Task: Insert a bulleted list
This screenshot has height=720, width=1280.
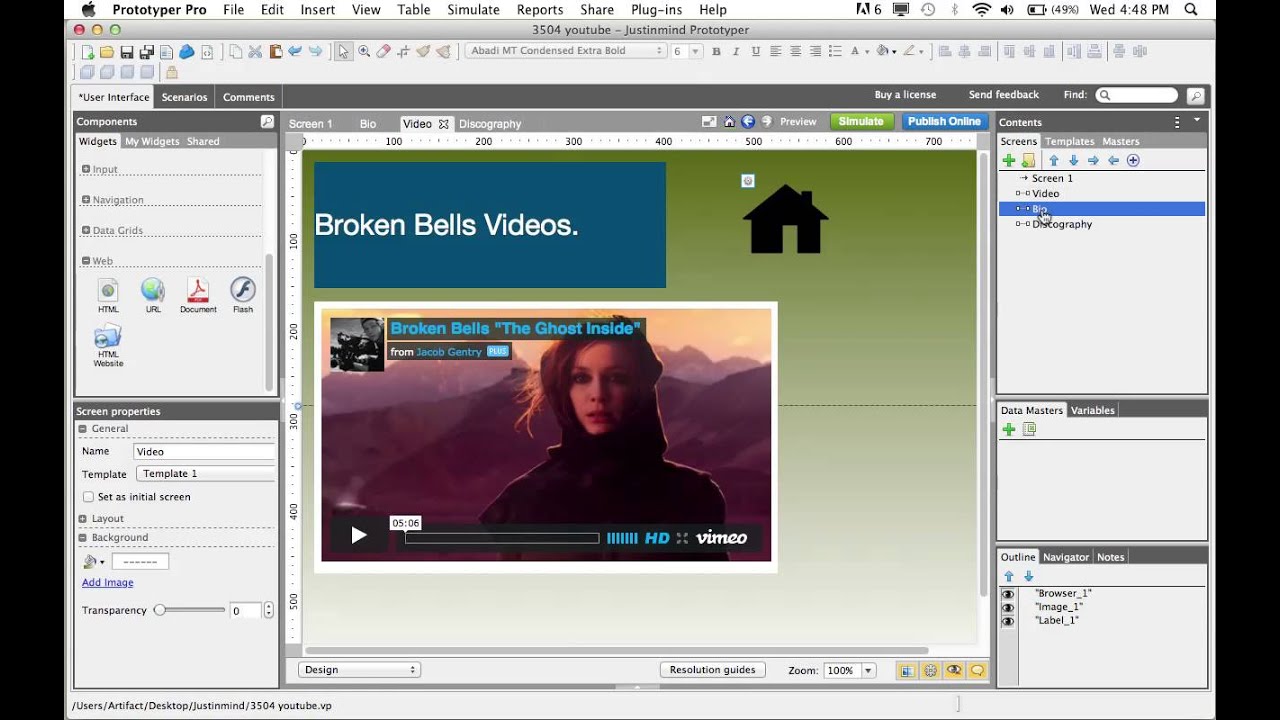Action: pyautogui.click(x=834, y=51)
